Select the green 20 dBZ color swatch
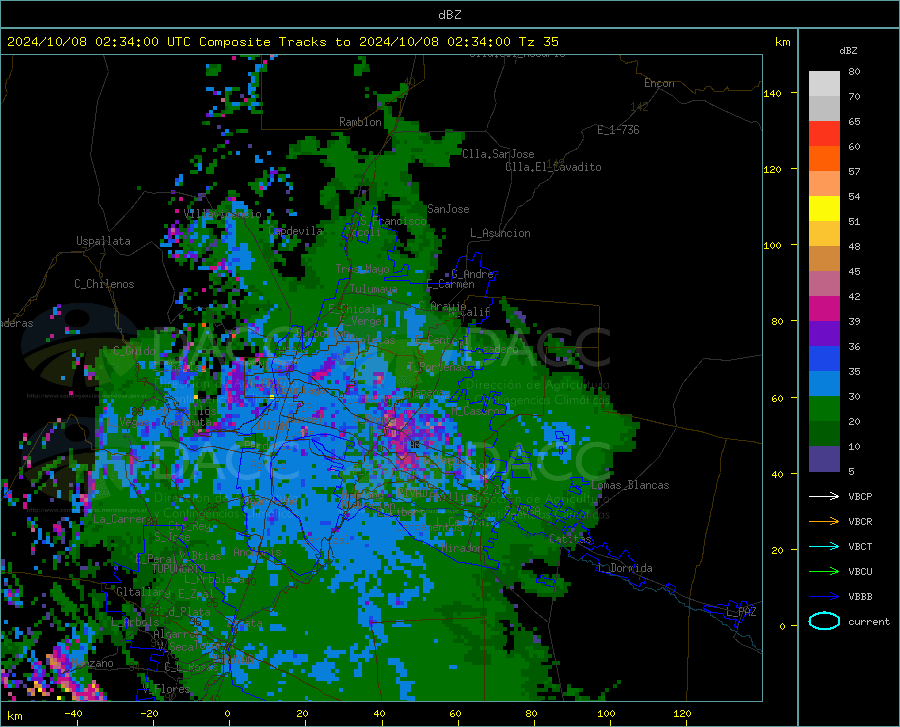 point(824,409)
